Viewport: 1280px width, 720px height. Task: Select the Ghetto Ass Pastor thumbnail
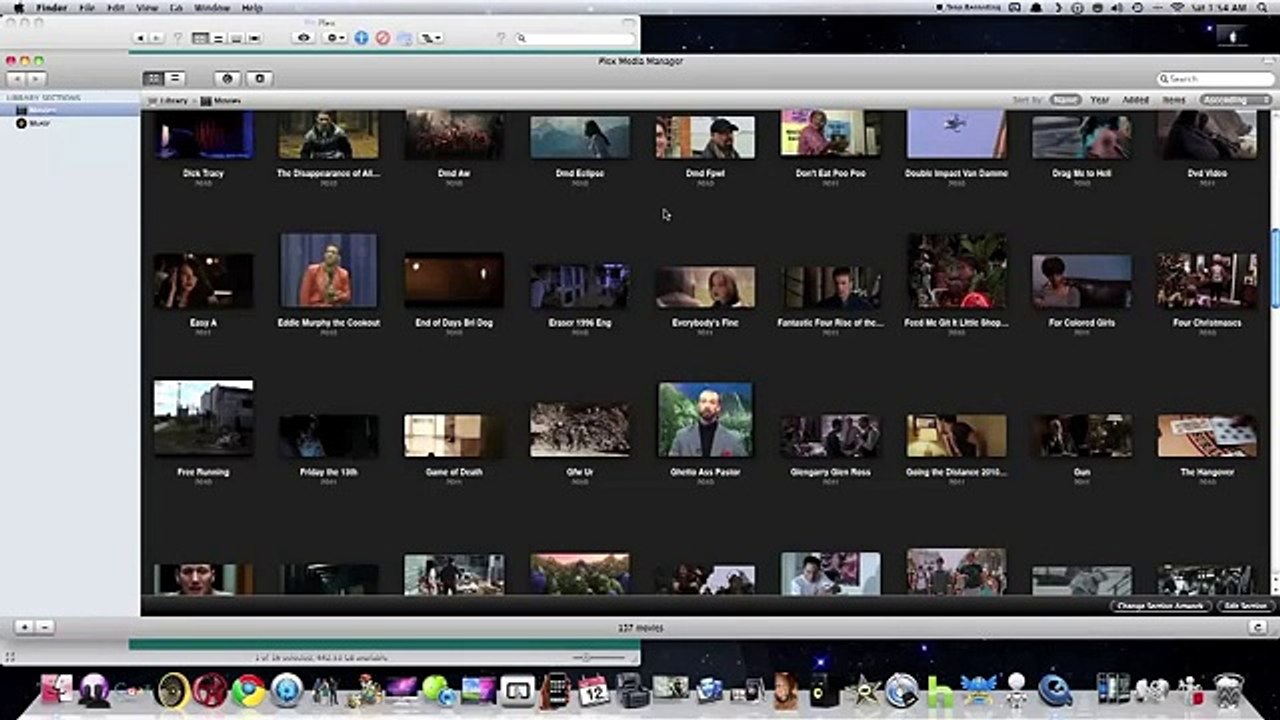(705, 420)
